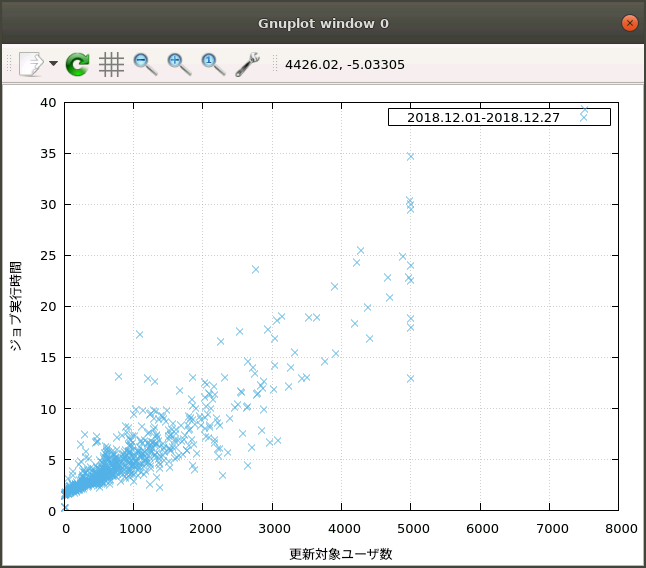This screenshot has height=568, width=646.
Task: Open settings with the wrench icon
Action: (x=247, y=65)
